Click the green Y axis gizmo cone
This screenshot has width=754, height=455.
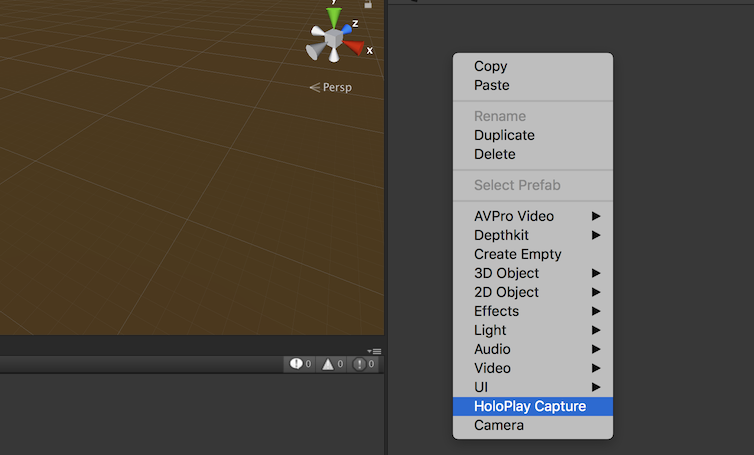[334, 18]
